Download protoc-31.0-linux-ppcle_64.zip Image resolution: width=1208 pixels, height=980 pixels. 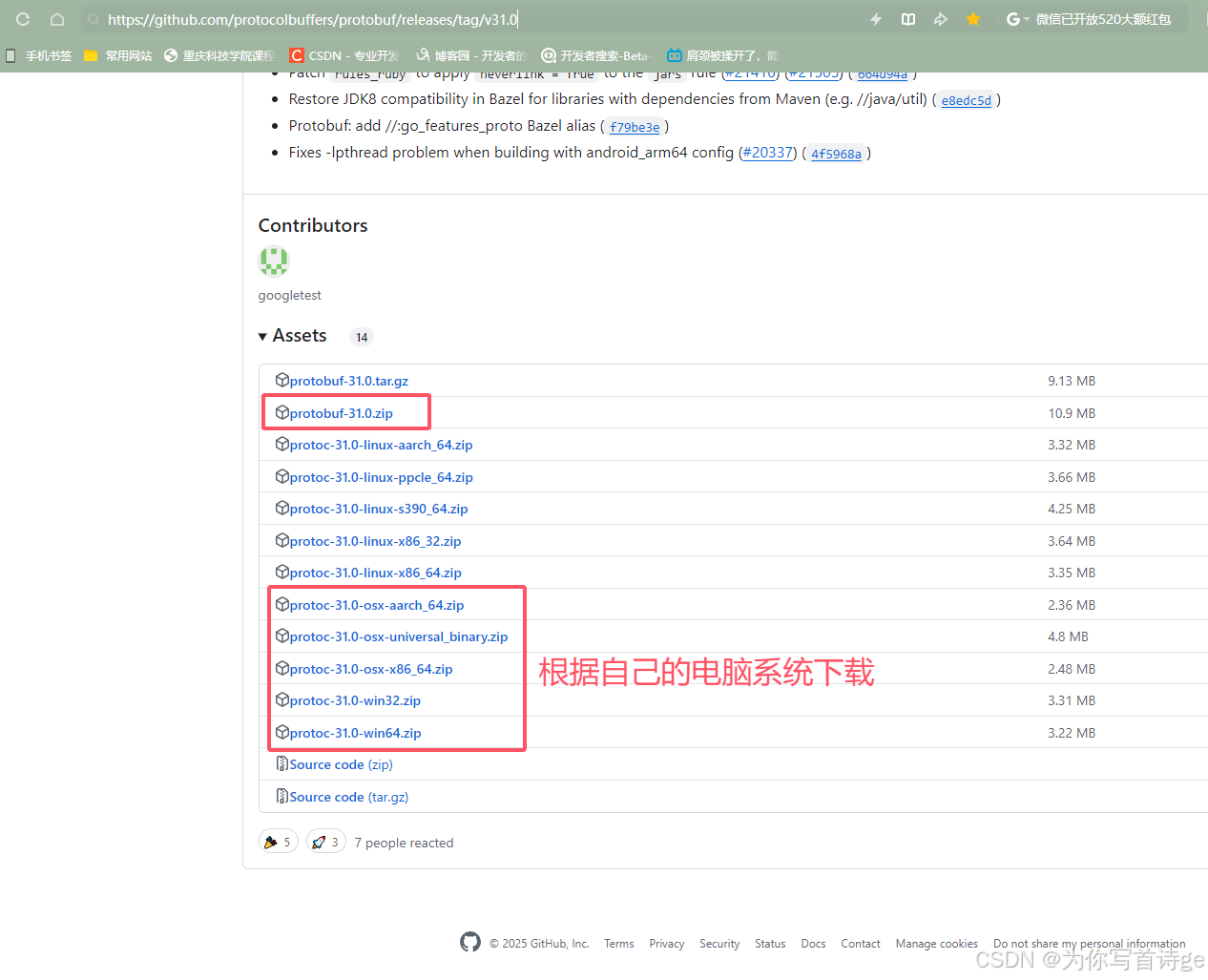[x=382, y=477]
